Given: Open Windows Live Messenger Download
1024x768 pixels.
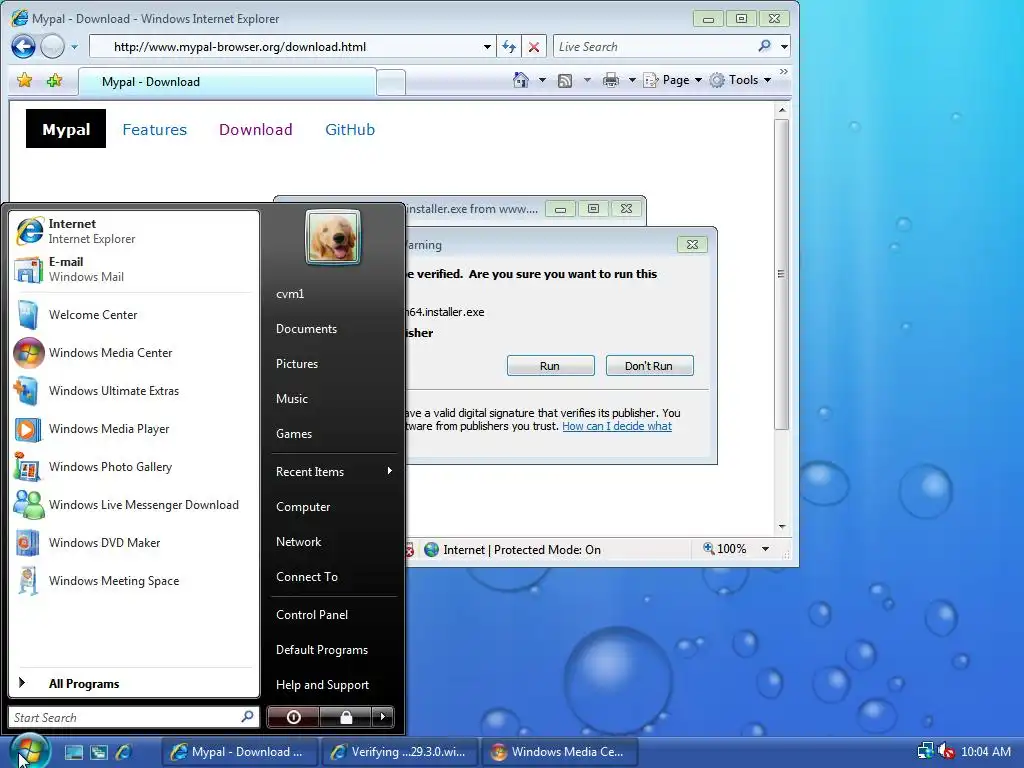Looking at the screenshot, I should tap(133, 505).
